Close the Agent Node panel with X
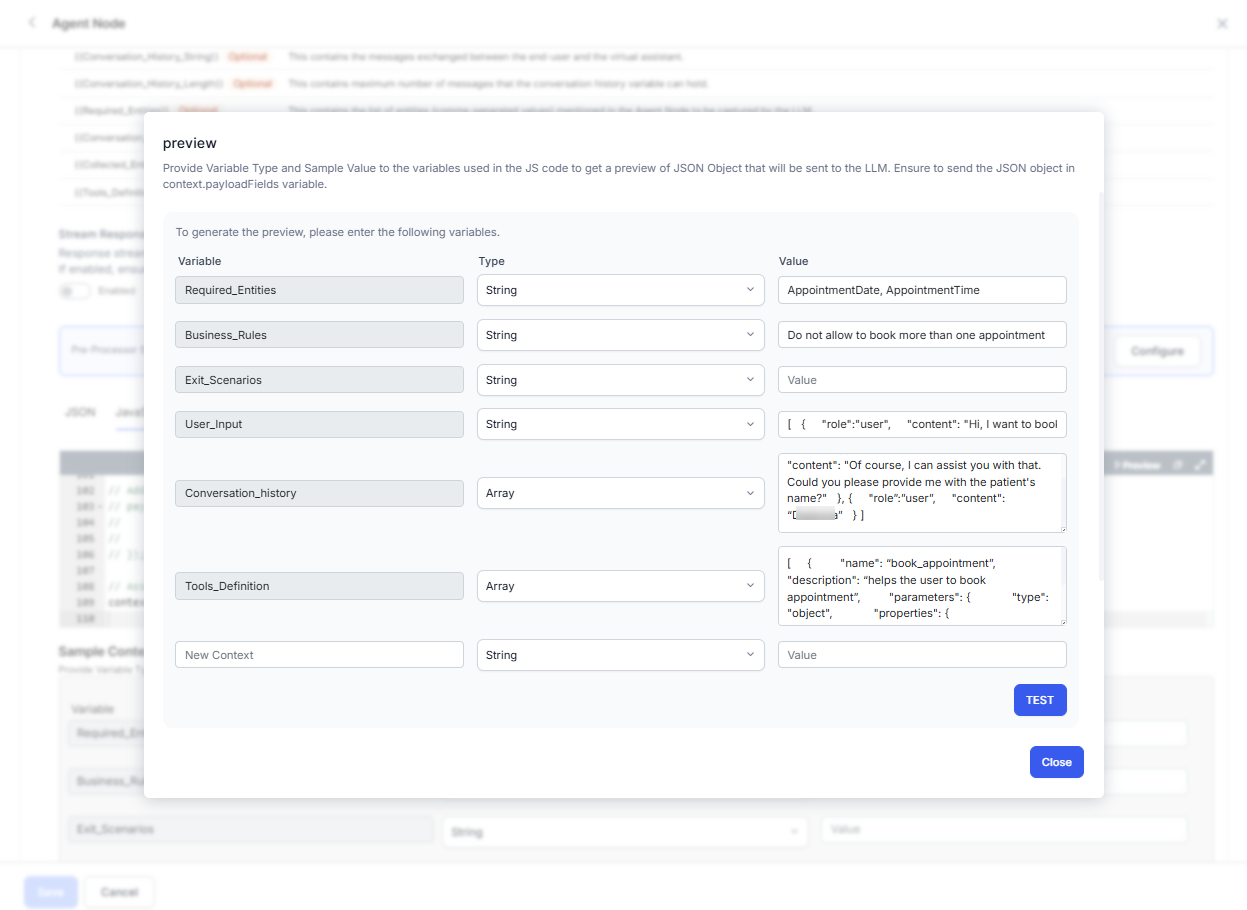1247x910 pixels. tap(1222, 23)
